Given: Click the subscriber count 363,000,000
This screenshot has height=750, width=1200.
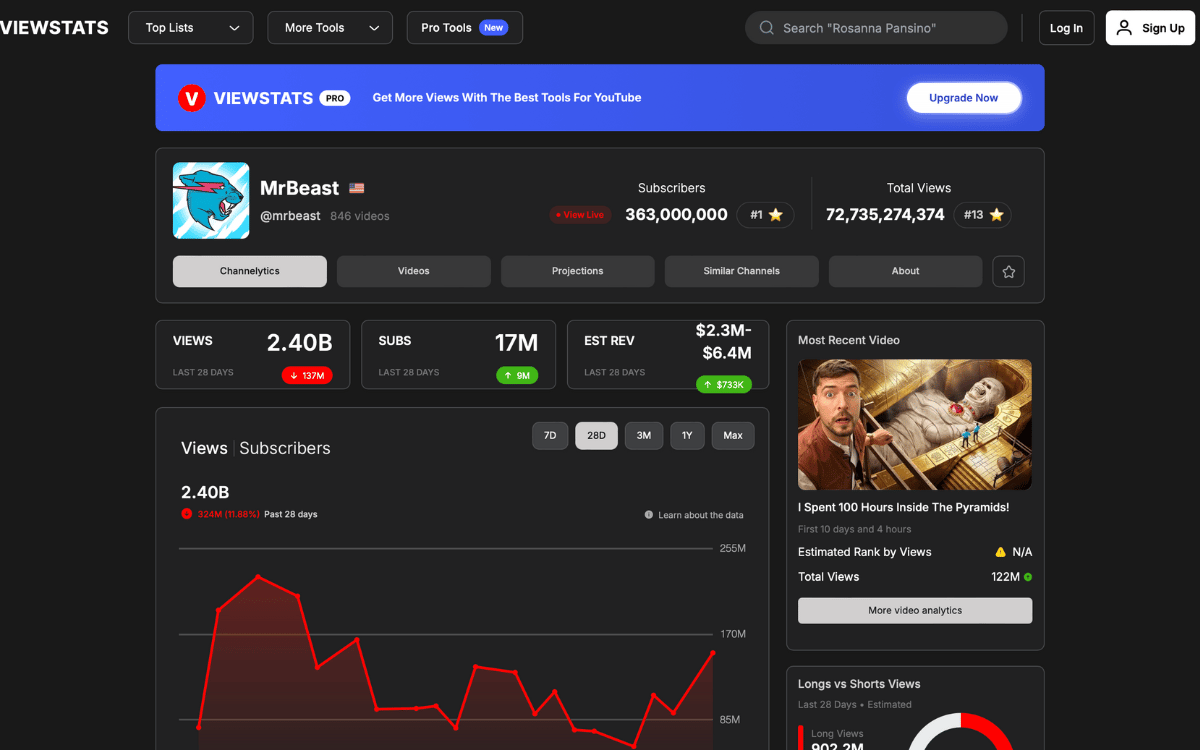Looking at the screenshot, I should [x=676, y=215].
